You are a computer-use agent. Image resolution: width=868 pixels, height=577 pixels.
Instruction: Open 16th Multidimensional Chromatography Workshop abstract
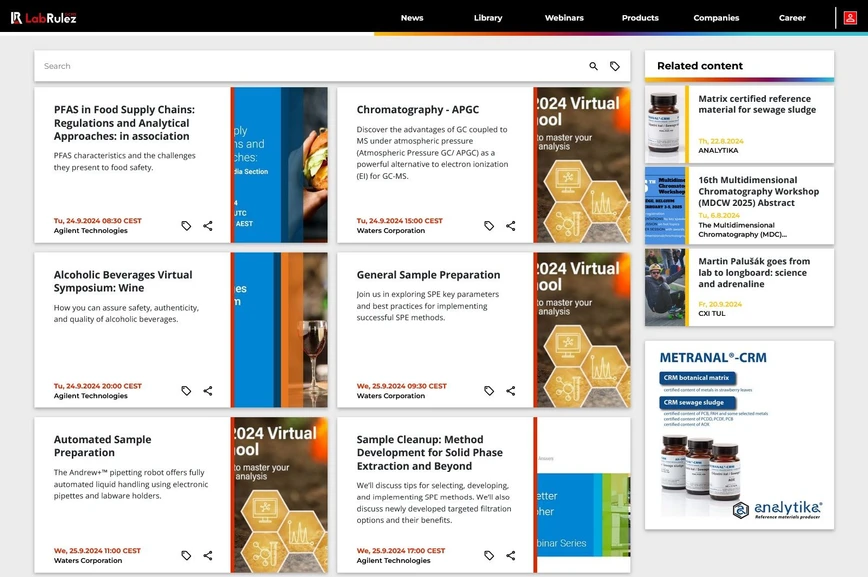[758, 191]
